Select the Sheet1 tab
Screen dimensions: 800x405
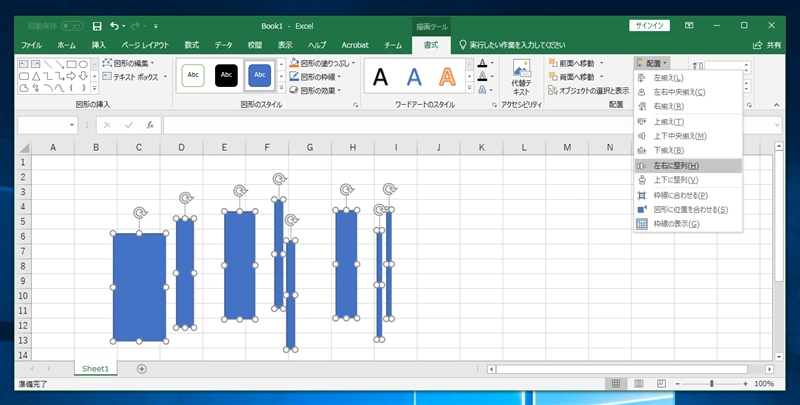[96, 368]
